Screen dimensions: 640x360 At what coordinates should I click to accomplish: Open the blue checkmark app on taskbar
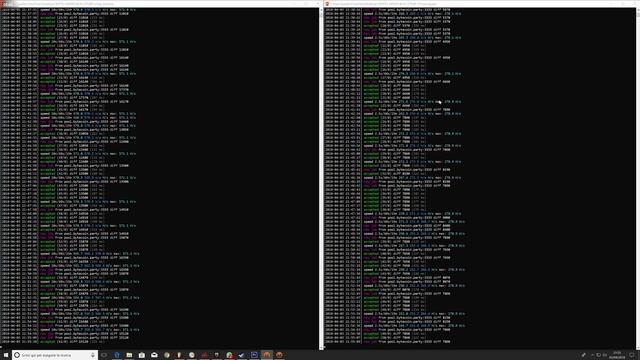click(x=242, y=355)
